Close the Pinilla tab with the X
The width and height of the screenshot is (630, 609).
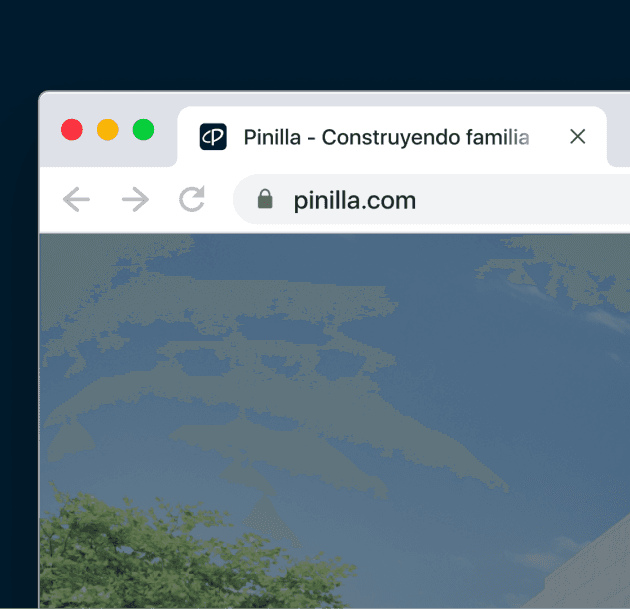(x=577, y=137)
